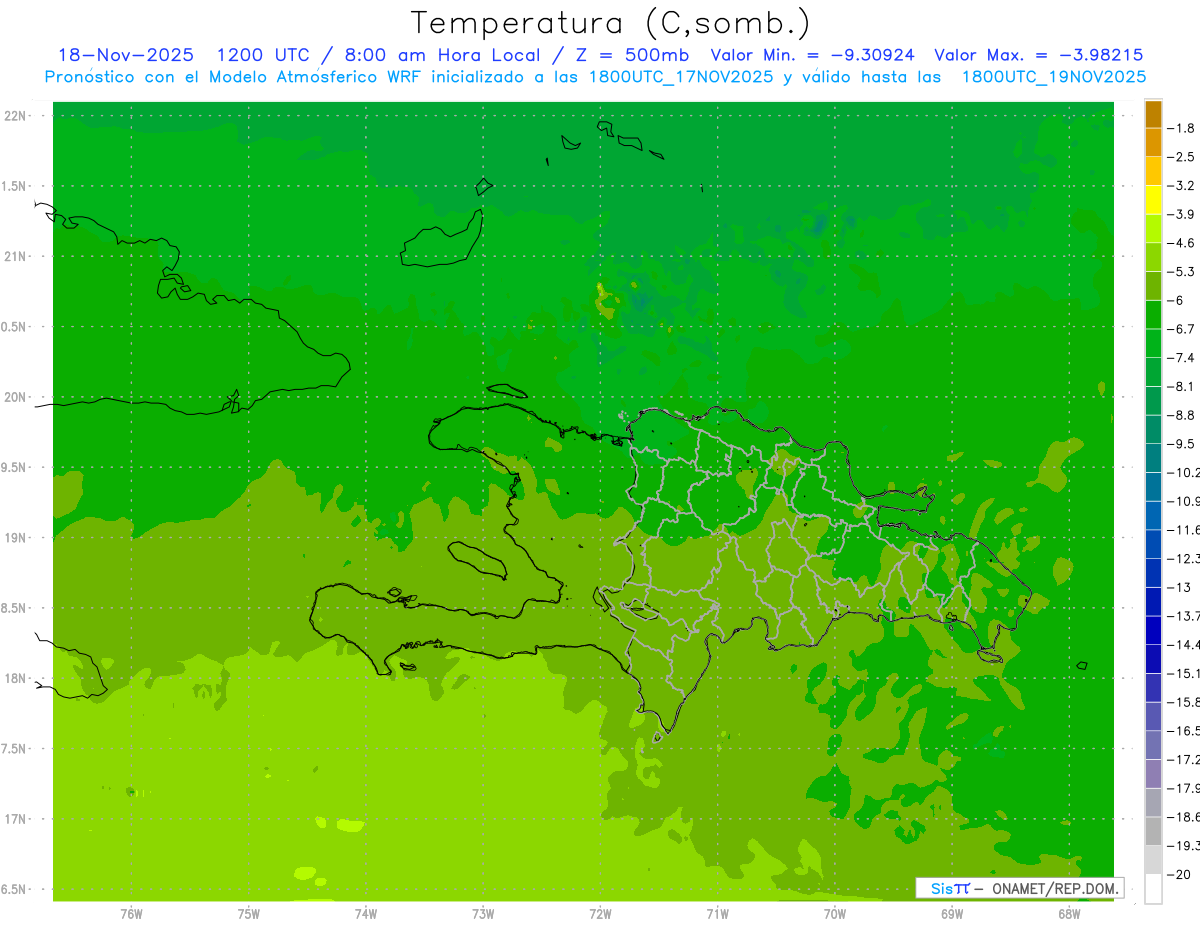Pick the white swatch below -20
1200x927 pixels.
pos(1153,888)
